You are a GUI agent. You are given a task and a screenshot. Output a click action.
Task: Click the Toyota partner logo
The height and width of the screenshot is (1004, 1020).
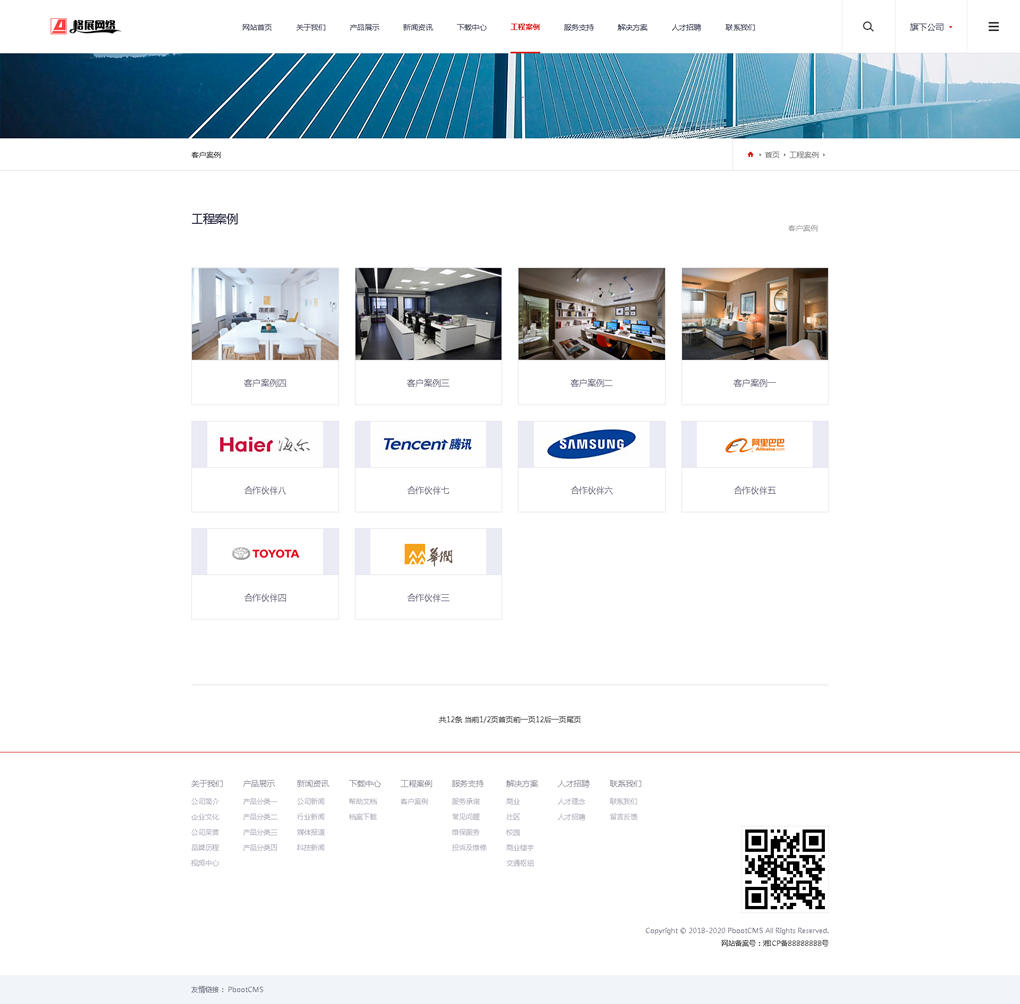click(265, 553)
